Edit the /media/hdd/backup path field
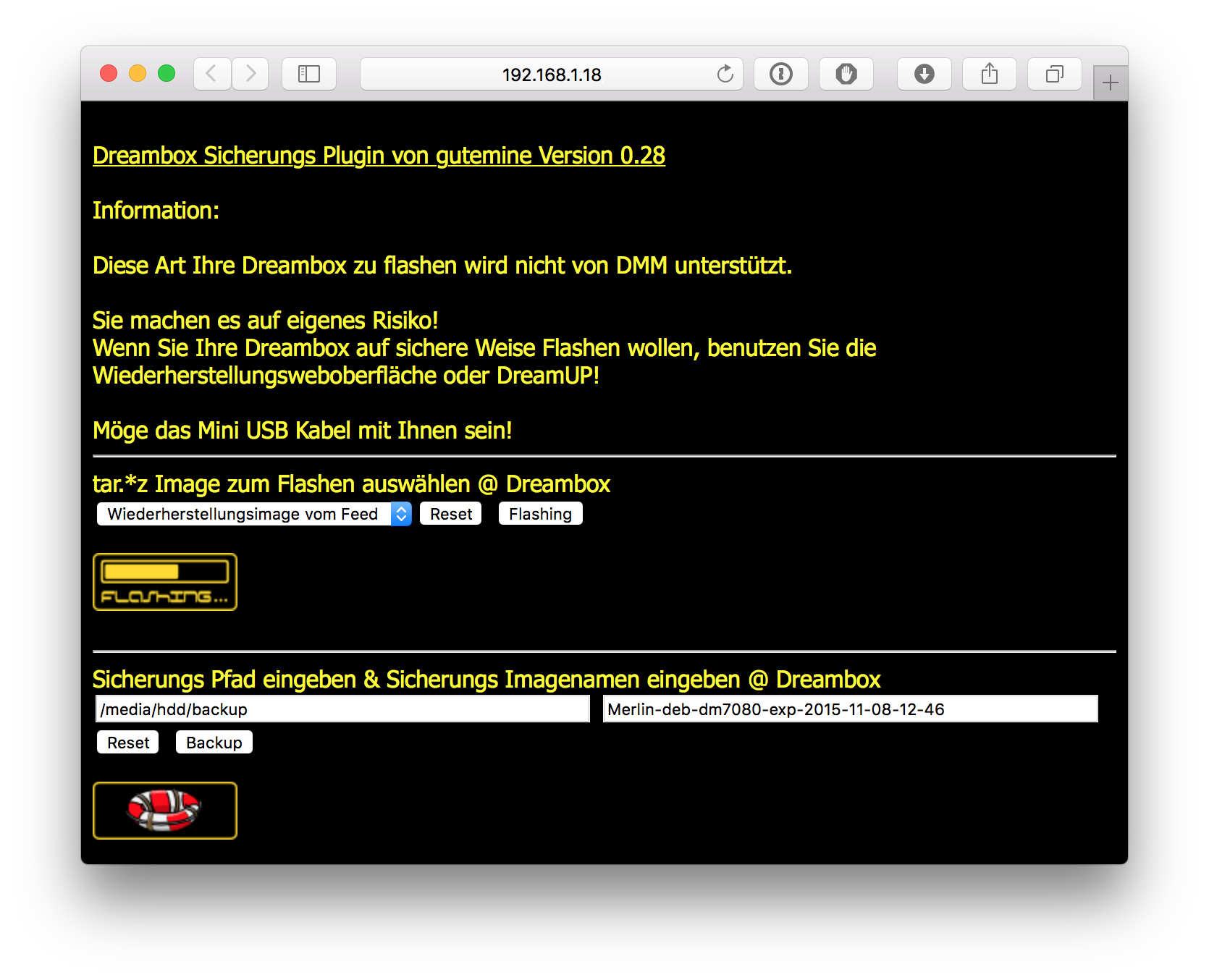 click(x=342, y=709)
